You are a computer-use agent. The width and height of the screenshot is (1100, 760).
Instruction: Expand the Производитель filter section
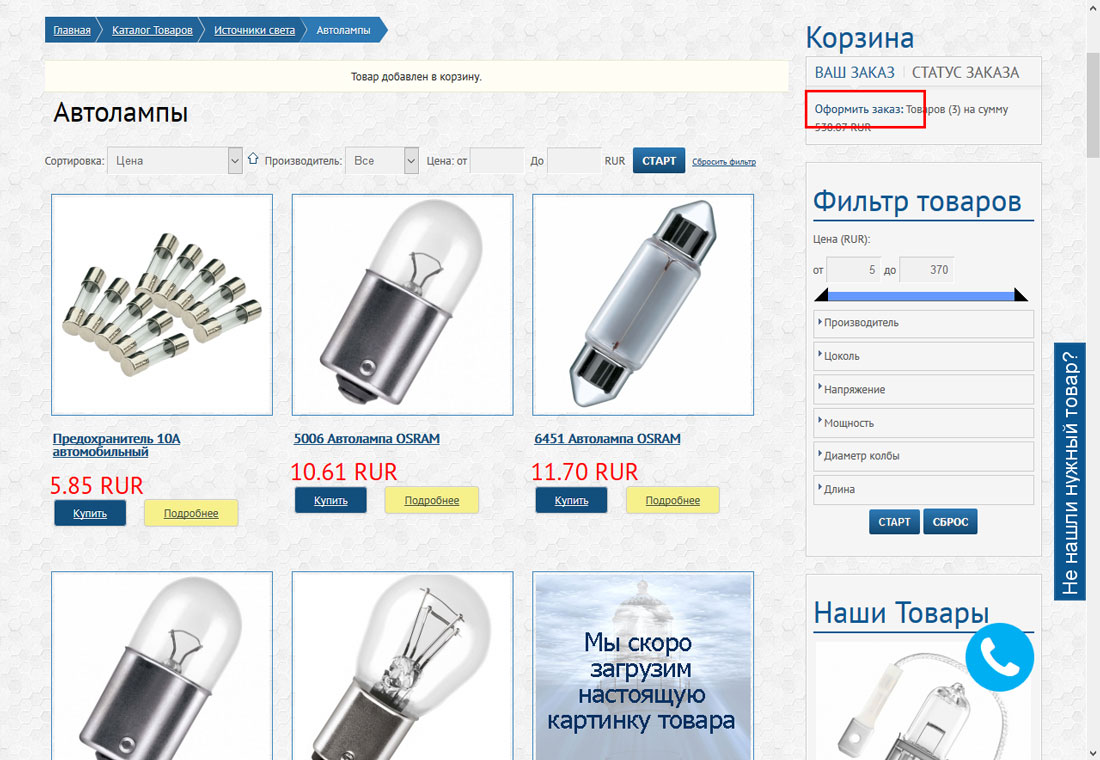click(x=923, y=323)
